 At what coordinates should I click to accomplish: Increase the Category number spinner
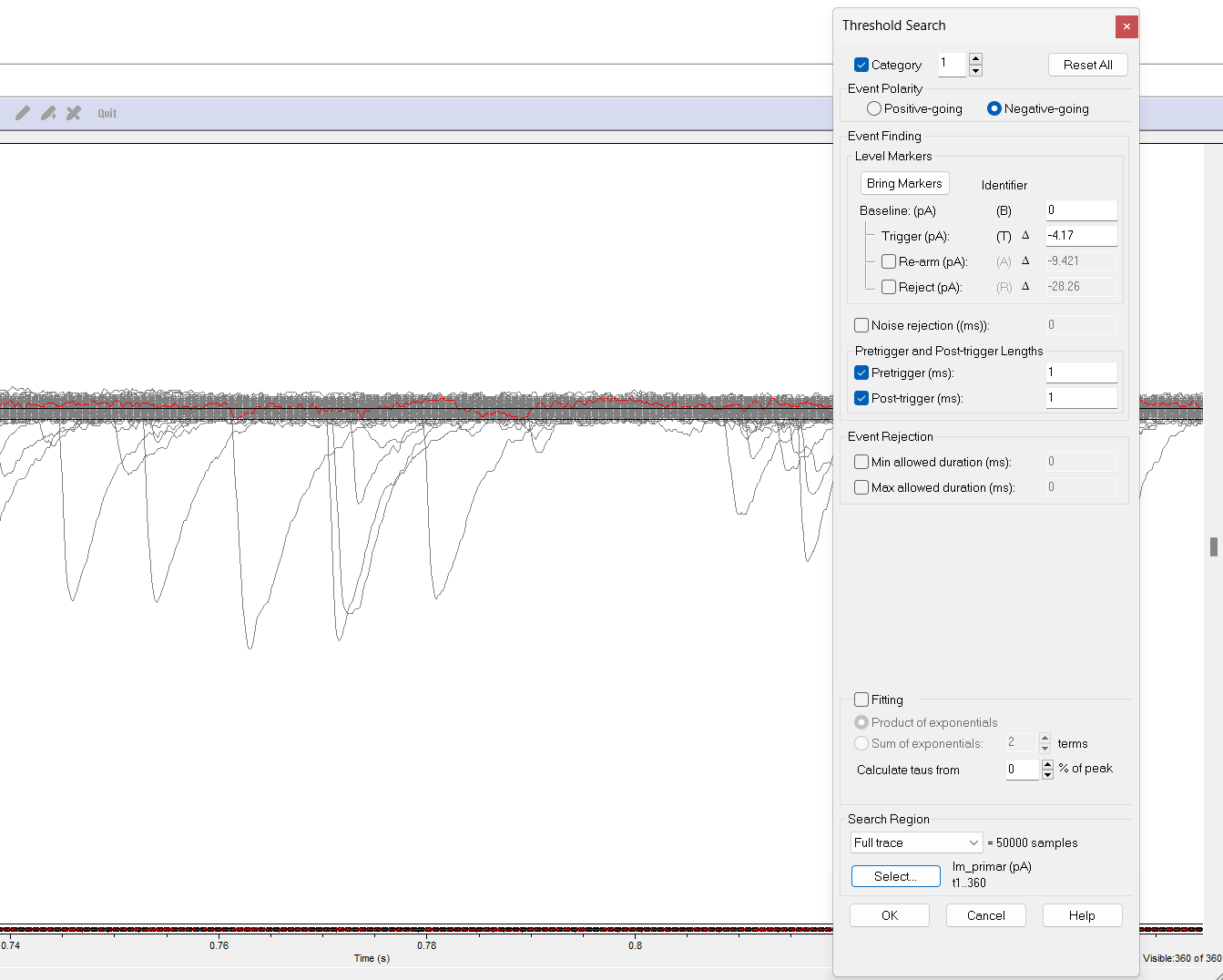(x=975, y=59)
